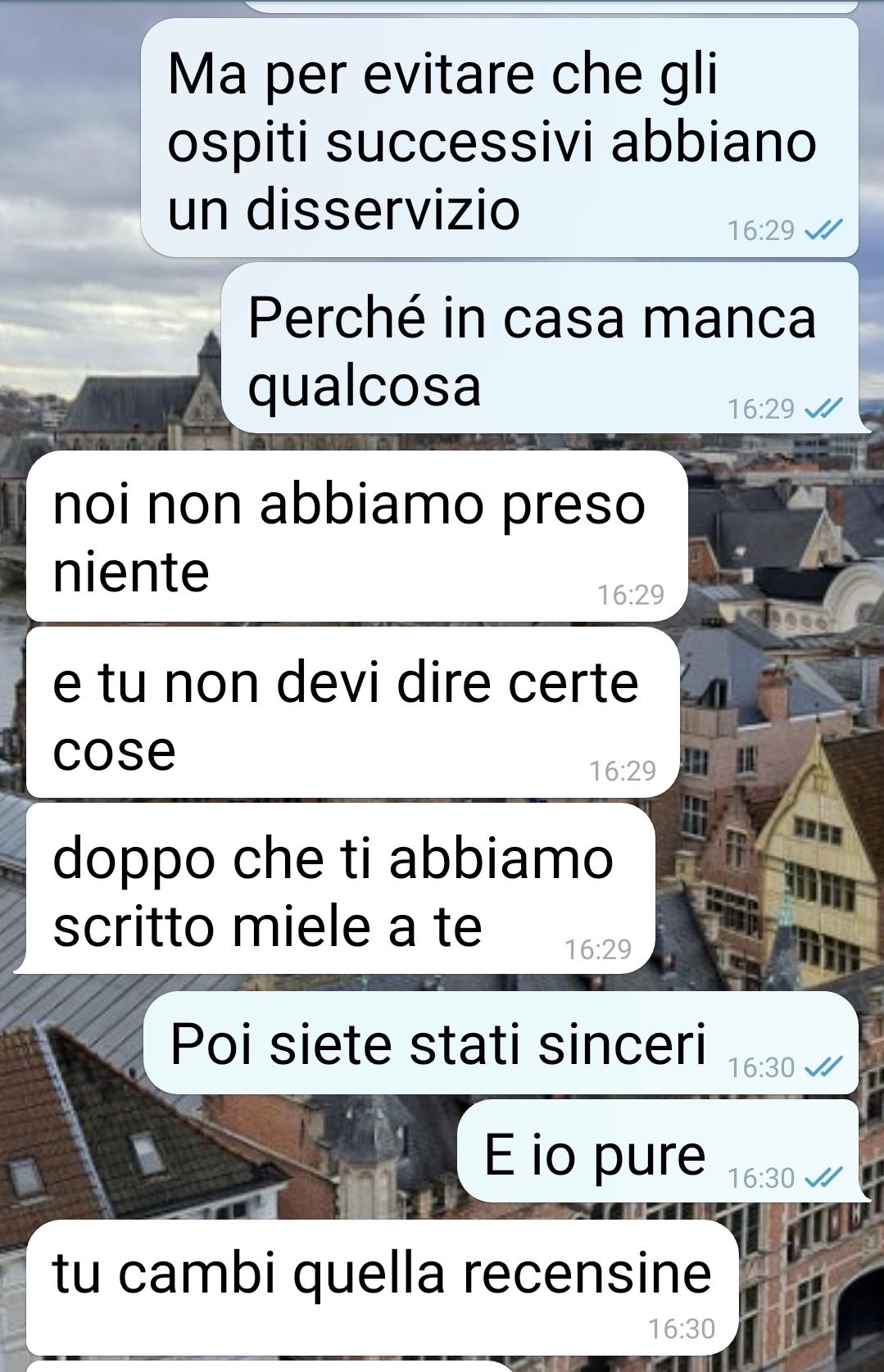Image resolution: width=884 pixels, height=1372 pixels.
Task: Tap the "E io pure" message bubble
Action: (x=658, y=1152)
